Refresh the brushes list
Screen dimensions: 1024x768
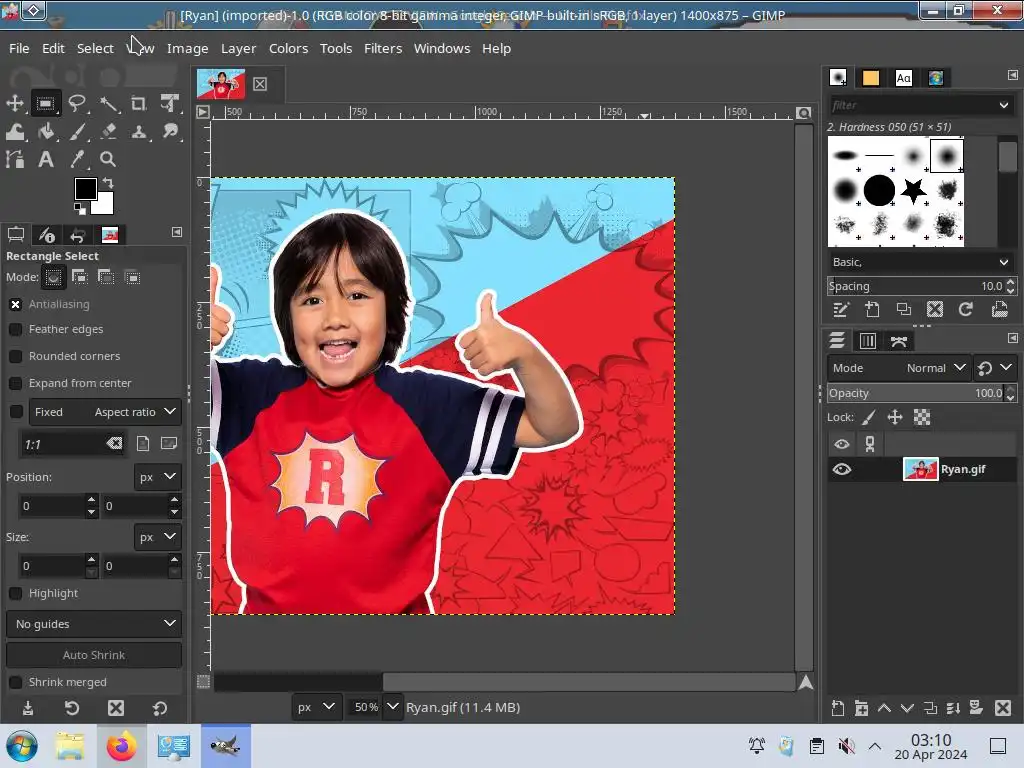click(966, 310)
